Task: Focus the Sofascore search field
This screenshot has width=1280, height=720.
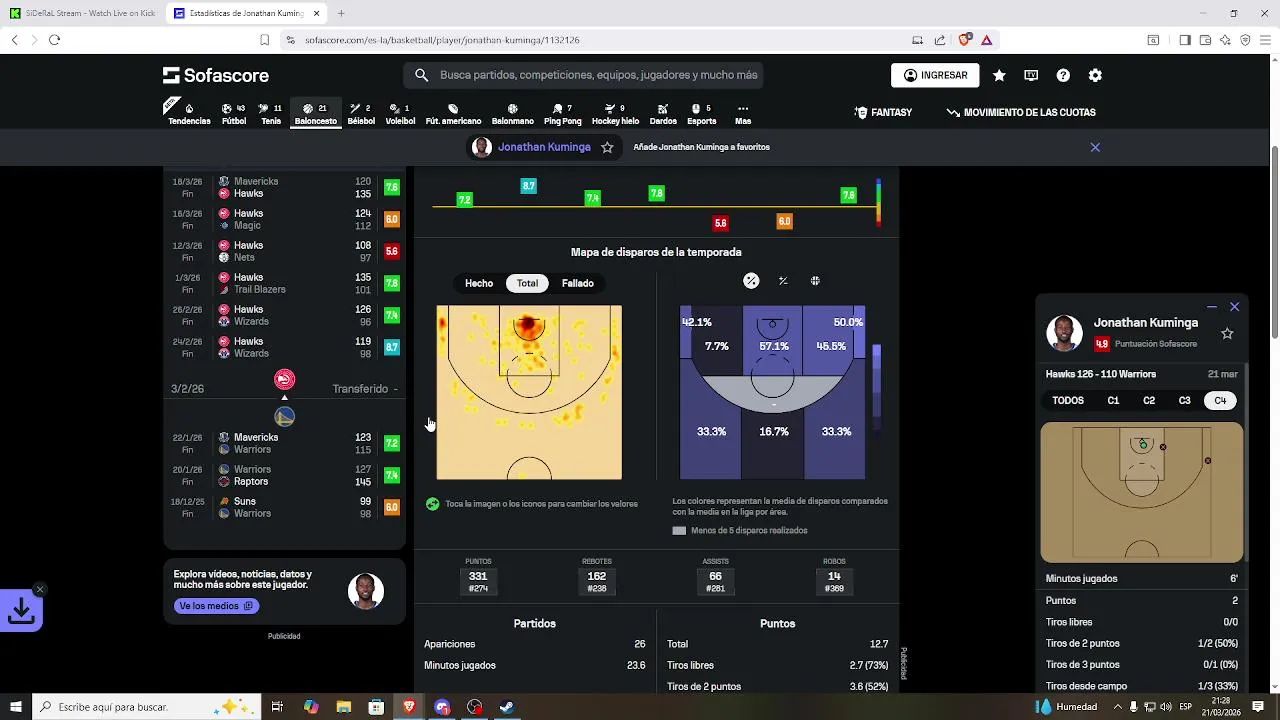Action: pyautogui.click(x=584, y=75)
